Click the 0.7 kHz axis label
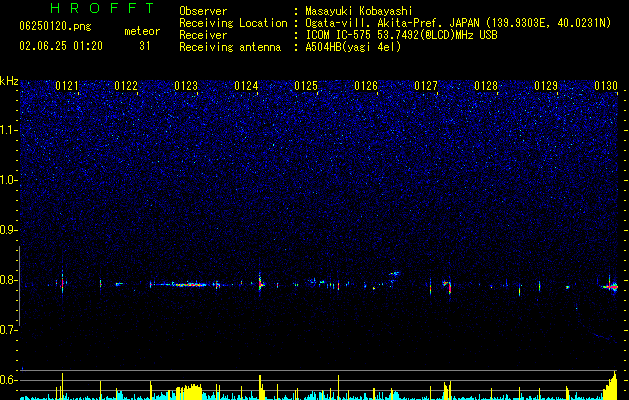 pyautogui.click(x=8, y=330)
